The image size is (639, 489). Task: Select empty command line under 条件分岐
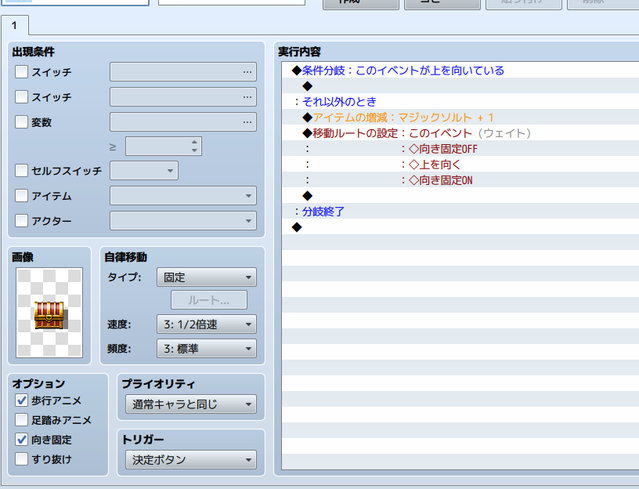coord(460,86)
